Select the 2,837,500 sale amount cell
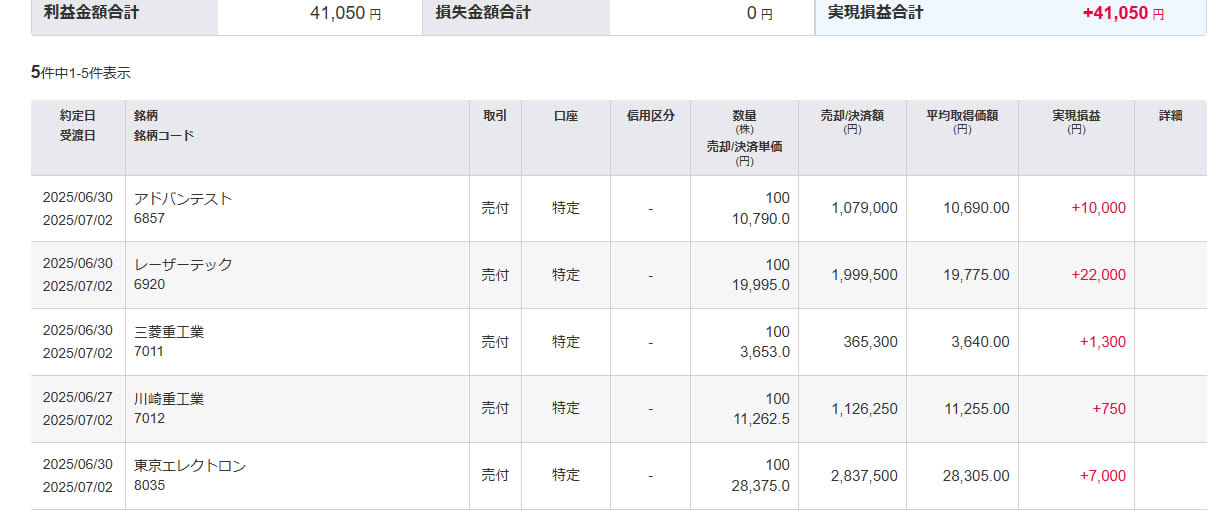The width and height of the screenshot is (1212, 511). 864,476
